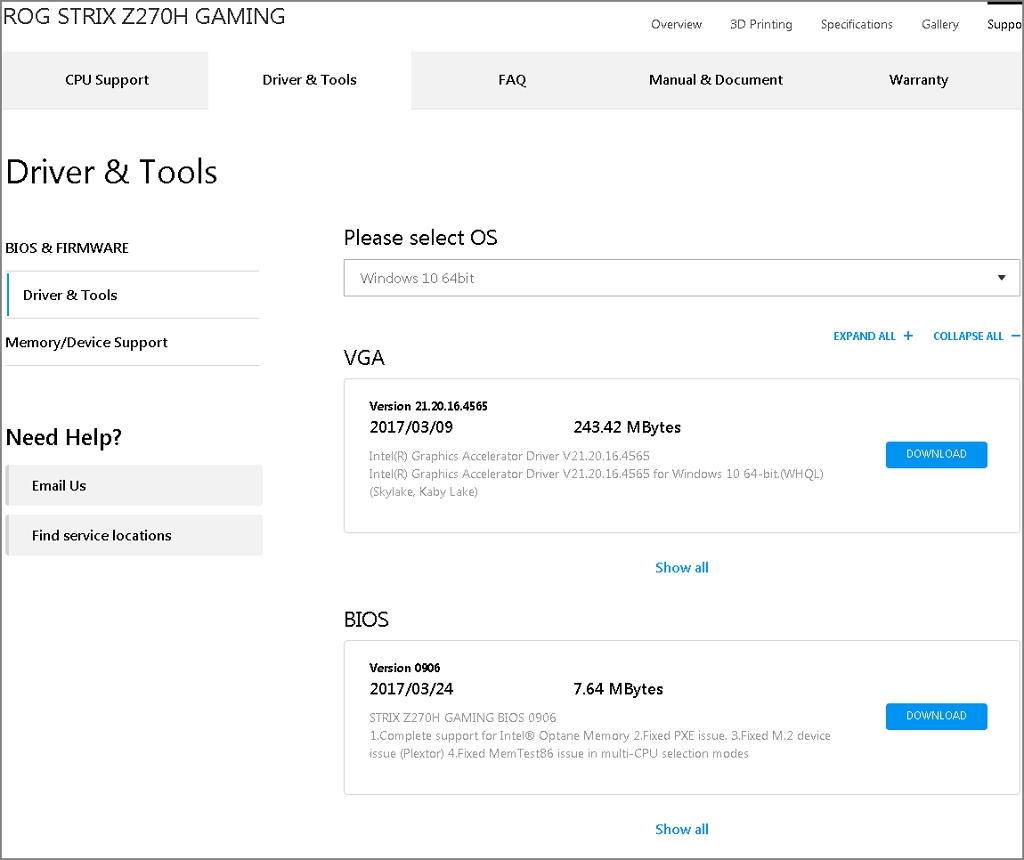Click the Need Help? heading
The height and width of the screenshot is (860, 1024).
tap(63, 438)
